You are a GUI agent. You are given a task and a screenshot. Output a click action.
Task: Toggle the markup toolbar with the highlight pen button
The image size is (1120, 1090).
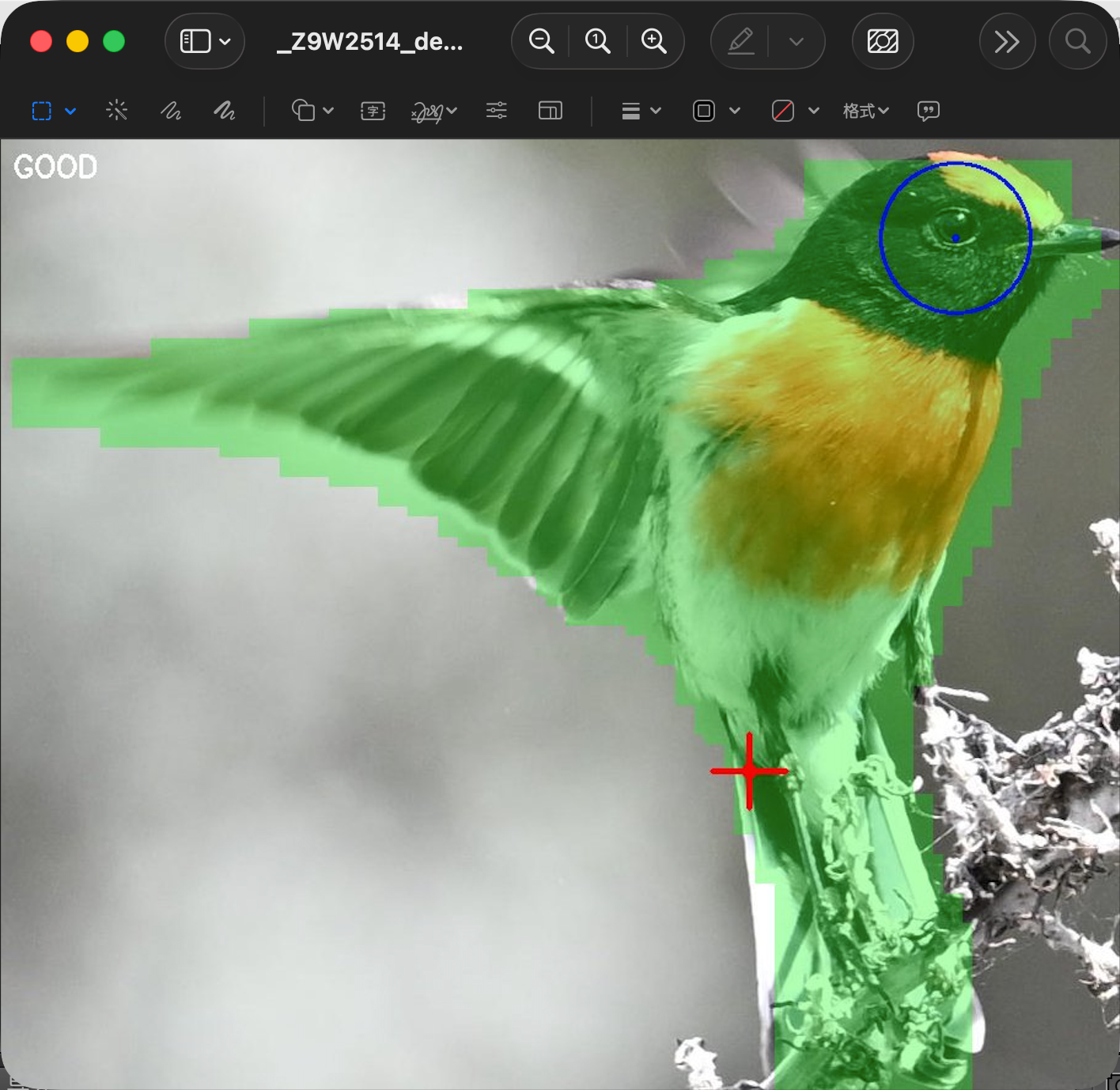[x=740, y=41]
